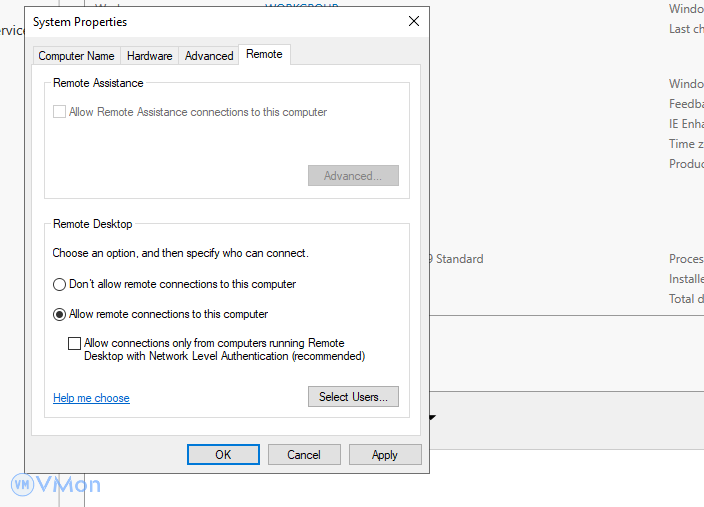Click the WORKGROUP link behind the dialog
The image size is (704, 507).
click(301, 5)
